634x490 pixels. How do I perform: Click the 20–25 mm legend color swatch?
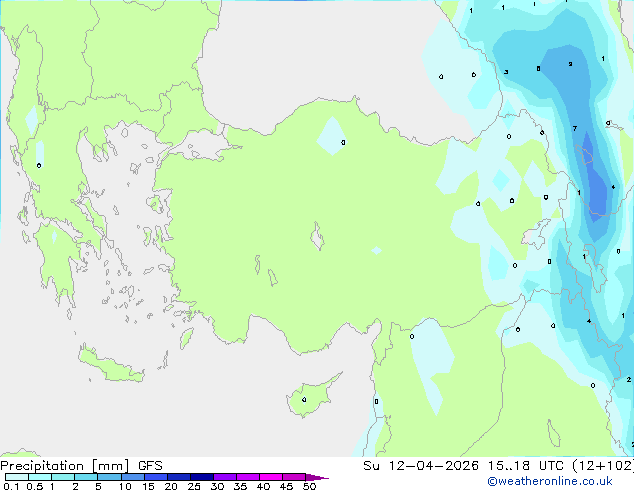[179, 477]
